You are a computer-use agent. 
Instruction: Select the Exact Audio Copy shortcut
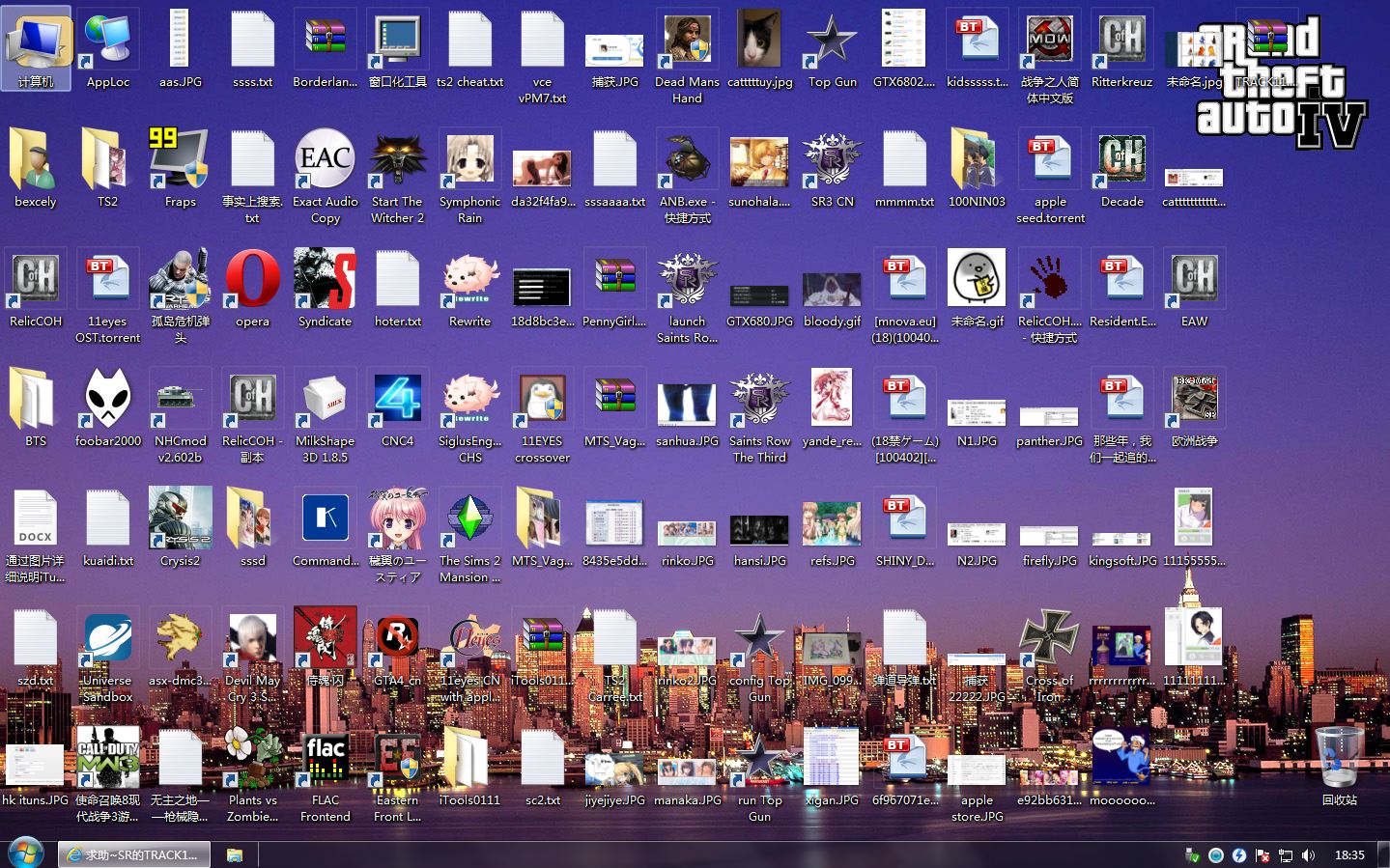pyautogui.click(x=325, y=162)
